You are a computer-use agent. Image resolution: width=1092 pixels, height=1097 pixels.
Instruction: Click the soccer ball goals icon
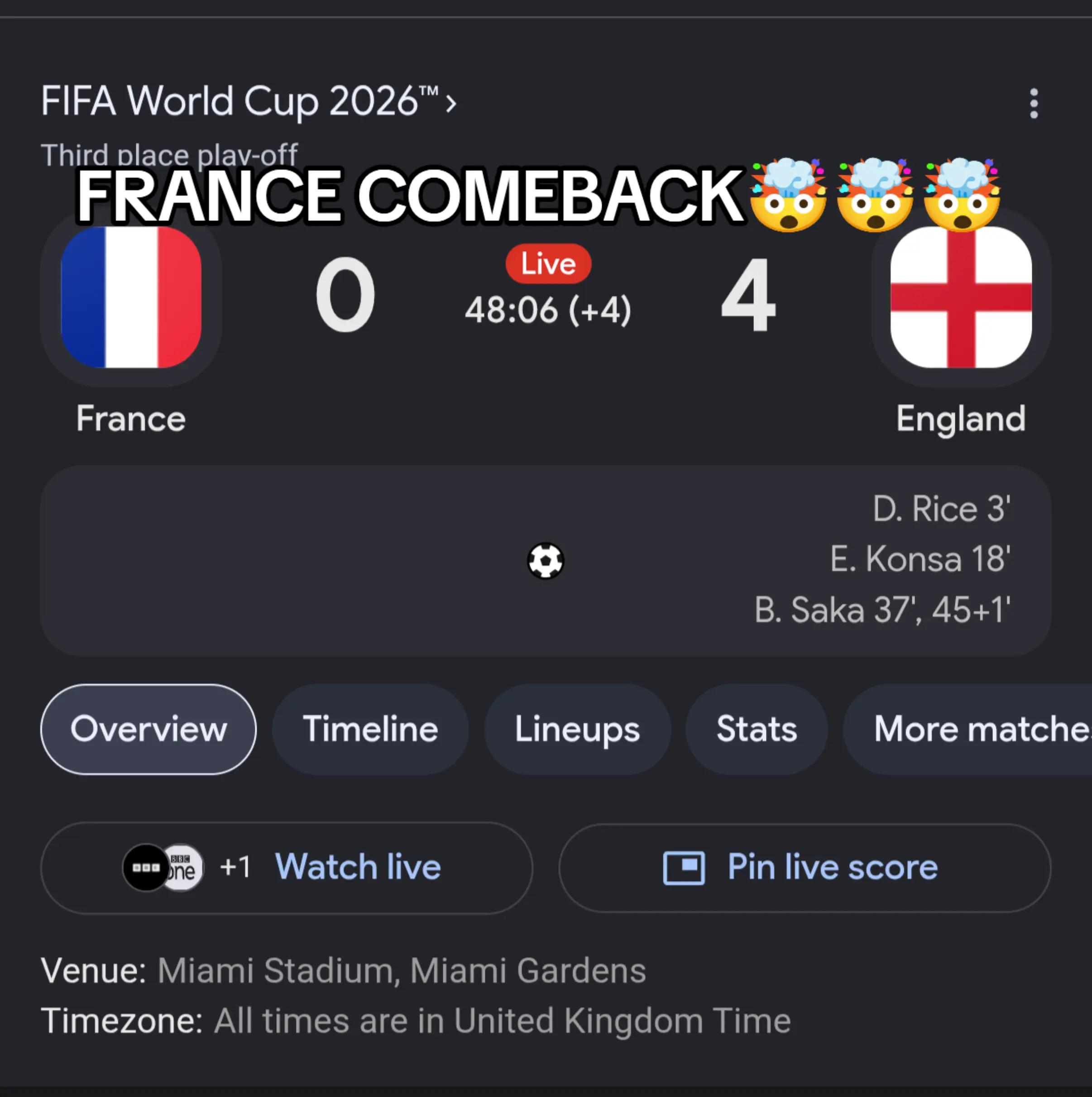pyautogui.click(x=546, y=561)
